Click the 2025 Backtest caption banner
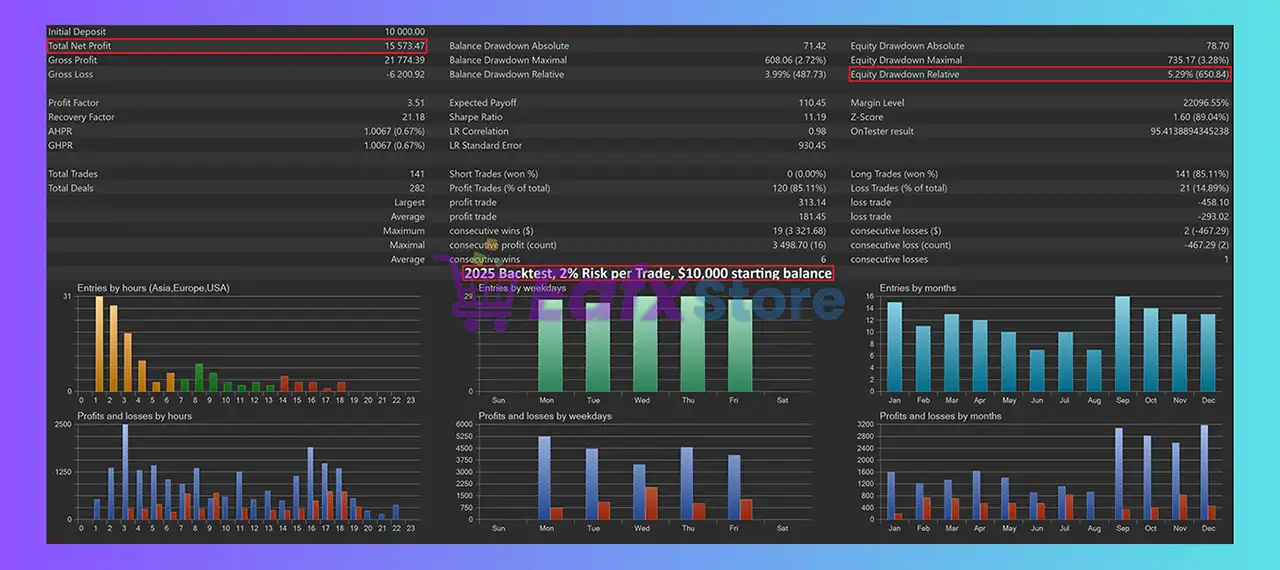The width and height of the screenshot is (1280, 570). pyautogui.click(x=647, y=273)
